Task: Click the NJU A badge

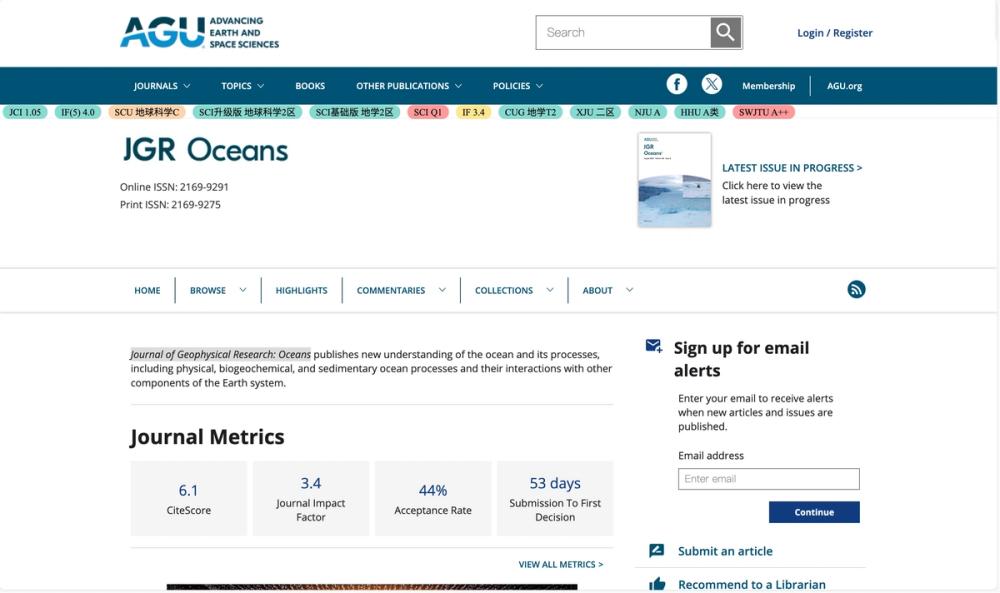Action: [647, 112]
